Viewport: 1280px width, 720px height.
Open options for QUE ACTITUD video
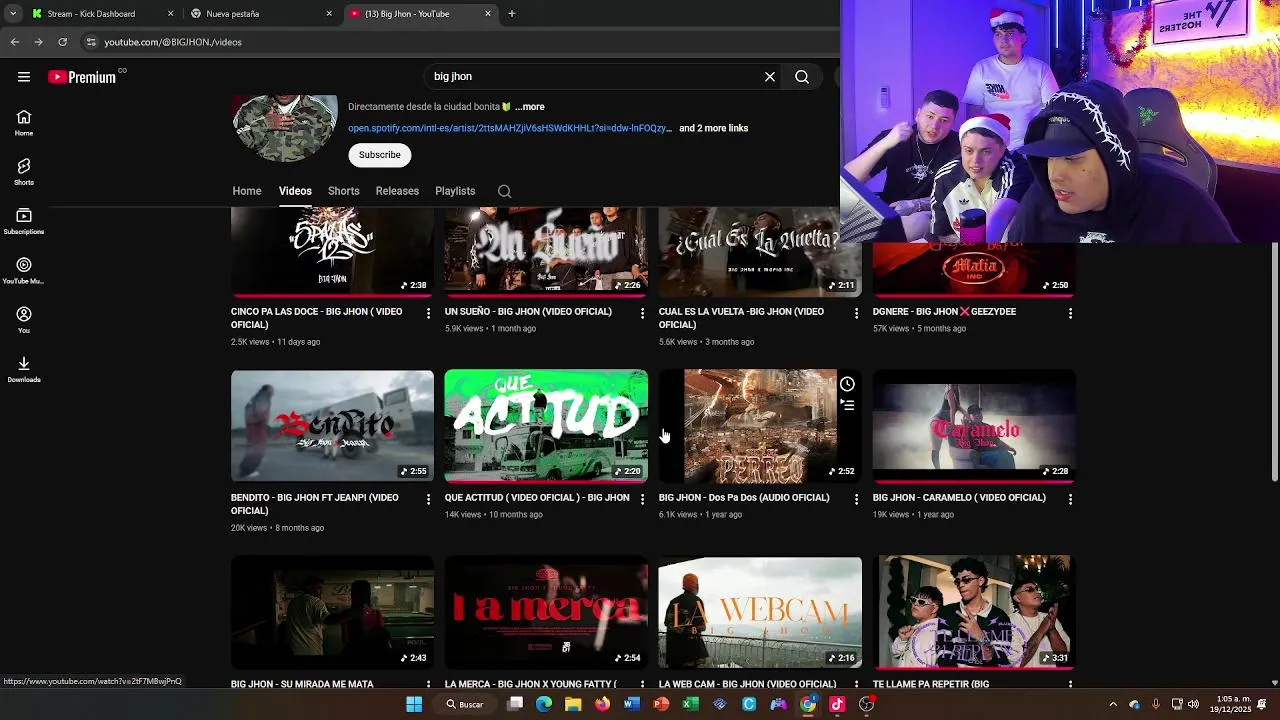(x=643, y=499)
